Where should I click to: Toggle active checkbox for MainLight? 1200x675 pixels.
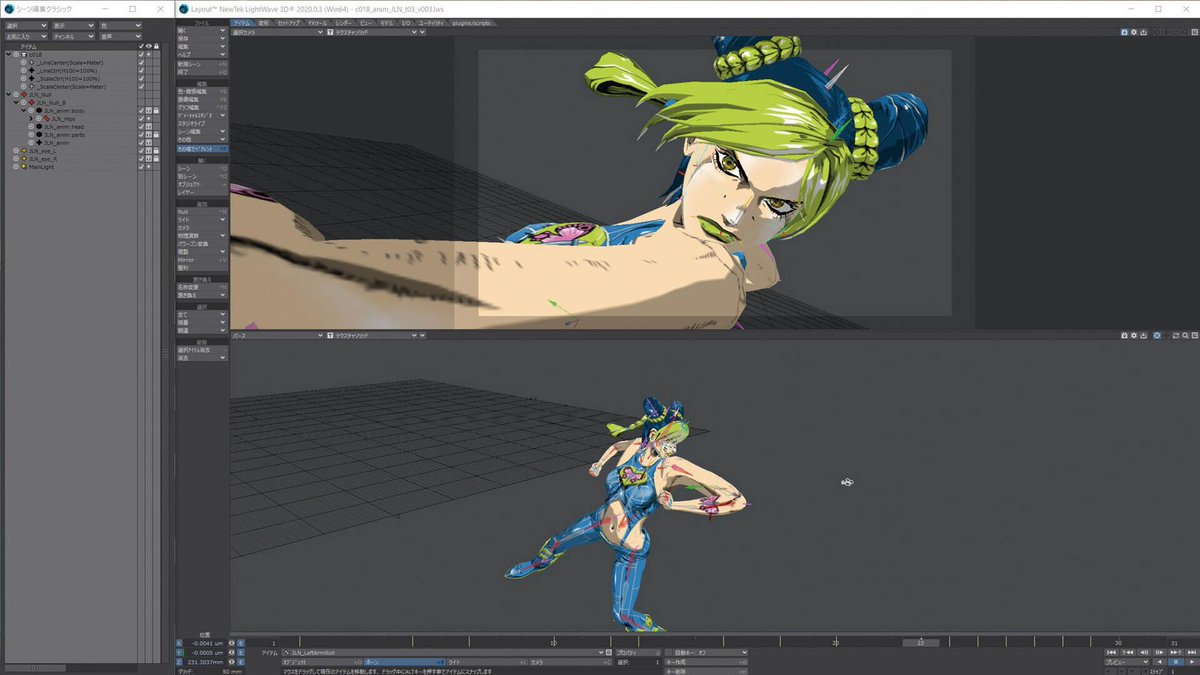pos(141,167)
